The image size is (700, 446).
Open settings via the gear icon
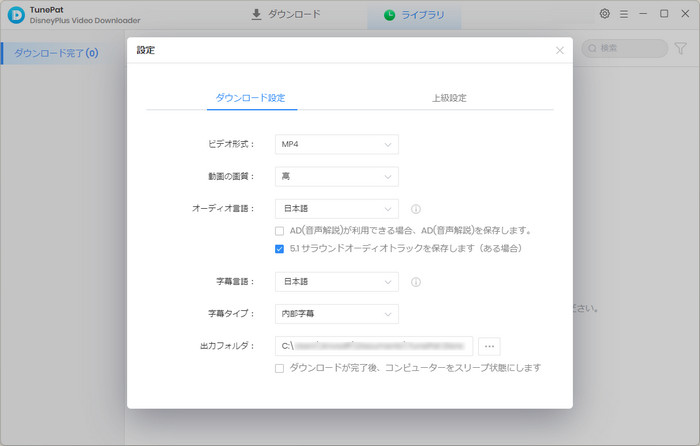(604, 14)
